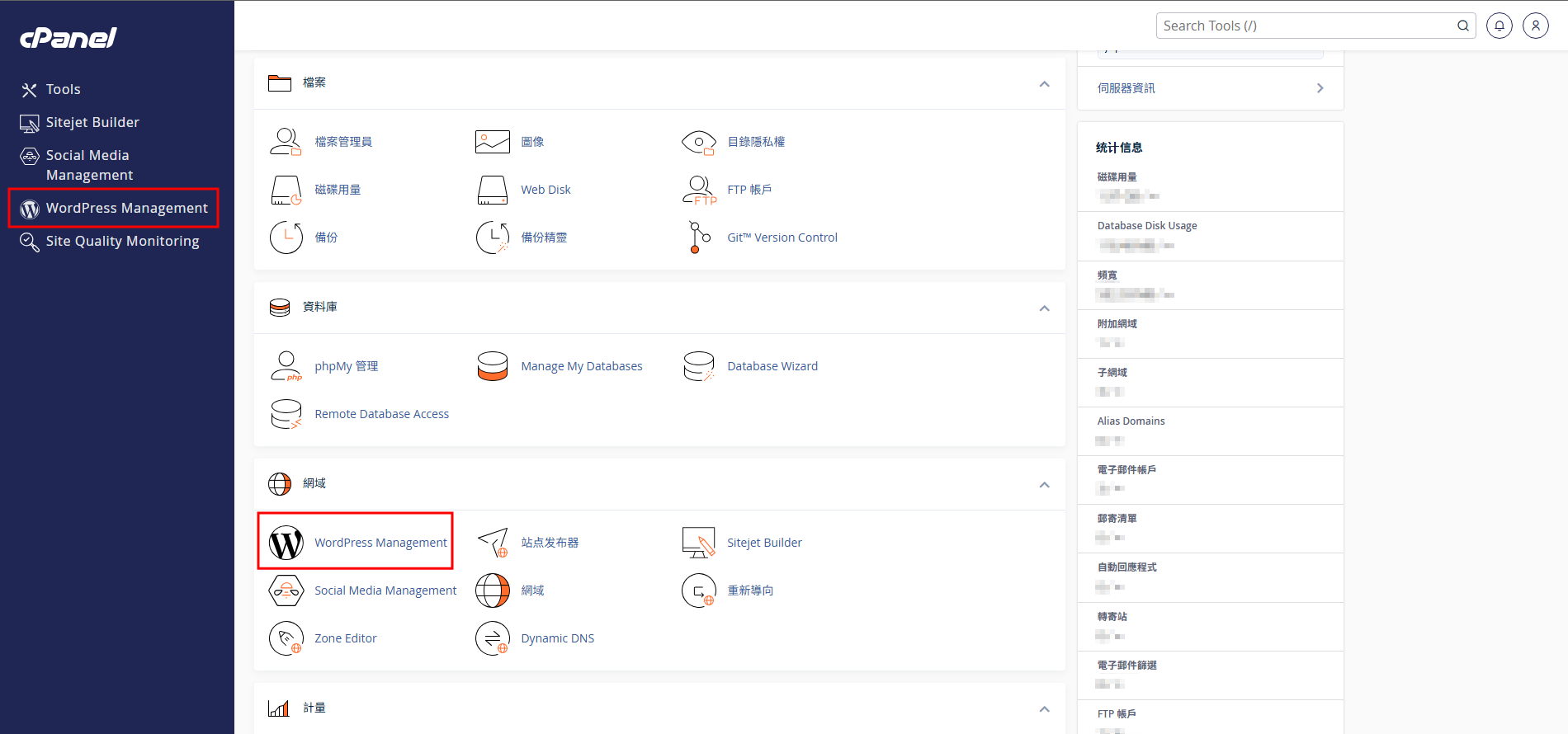Collapse the 計量 section
Viewport: 1568px width, 734px height.
click(1044, 709)
